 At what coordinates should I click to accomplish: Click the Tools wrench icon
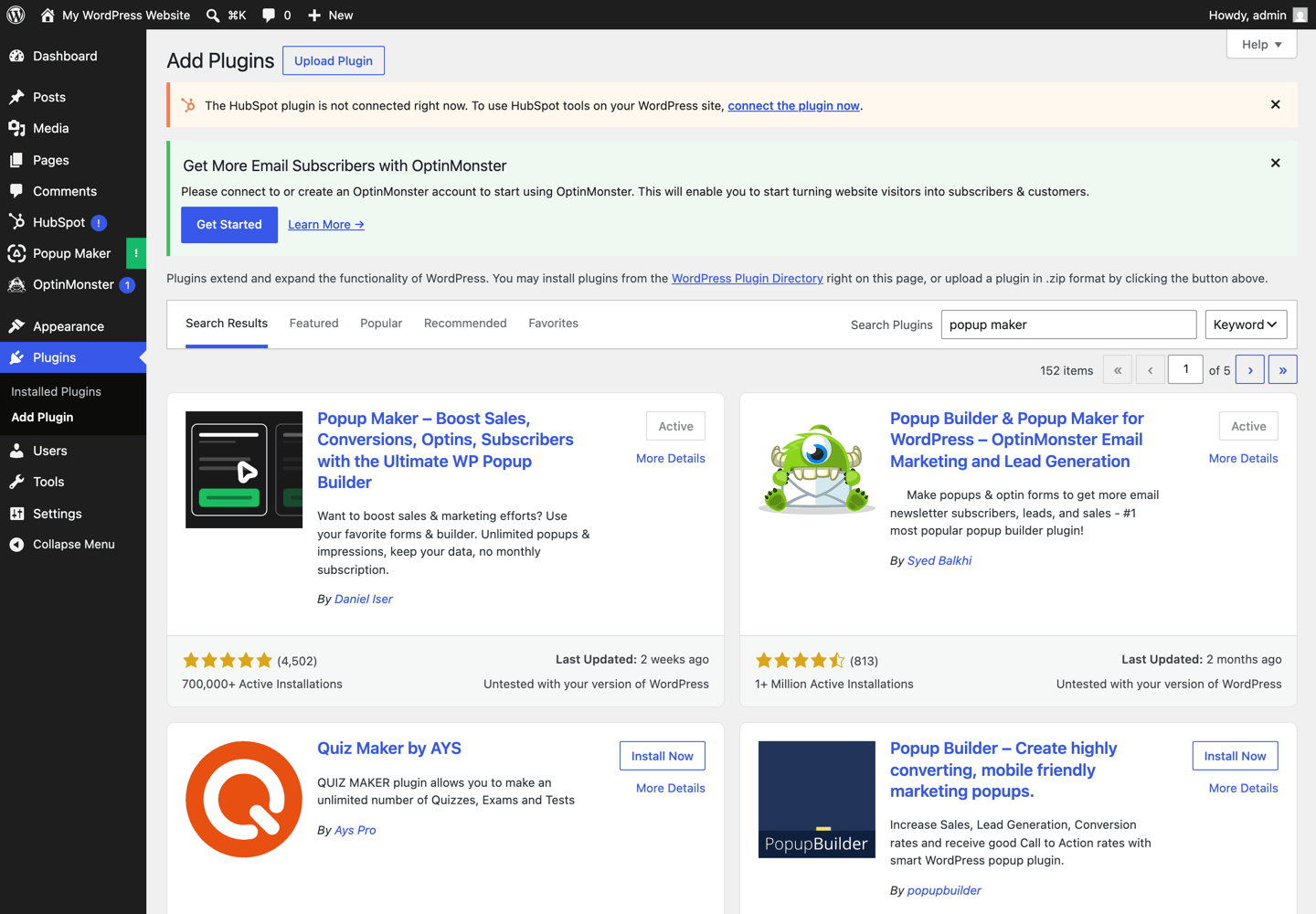tap(16, 482)
